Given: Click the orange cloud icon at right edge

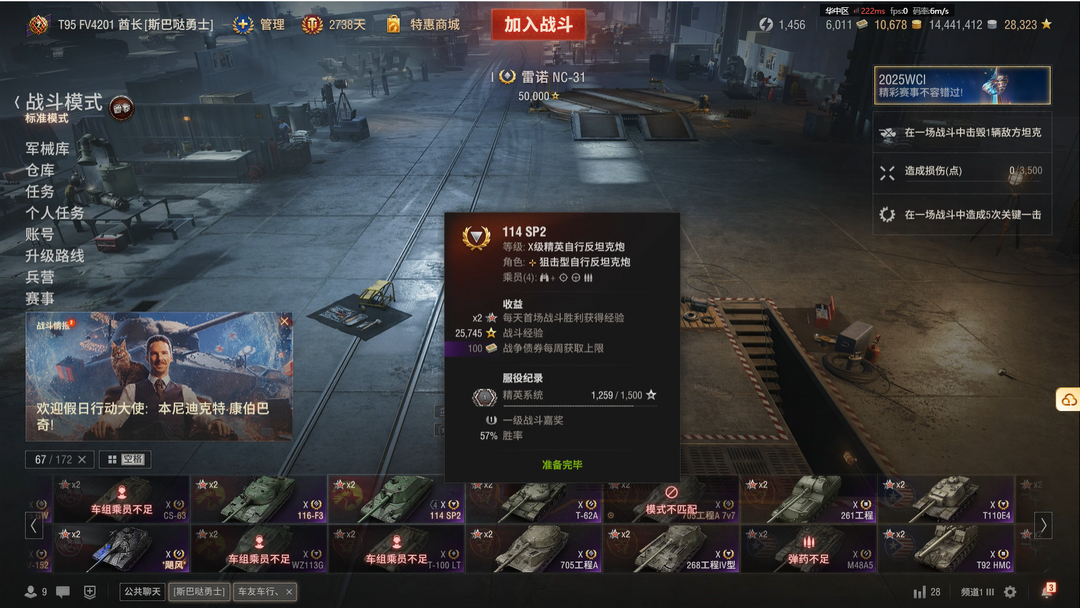Looking at the screenshot, I should [x=1068, y=399].
